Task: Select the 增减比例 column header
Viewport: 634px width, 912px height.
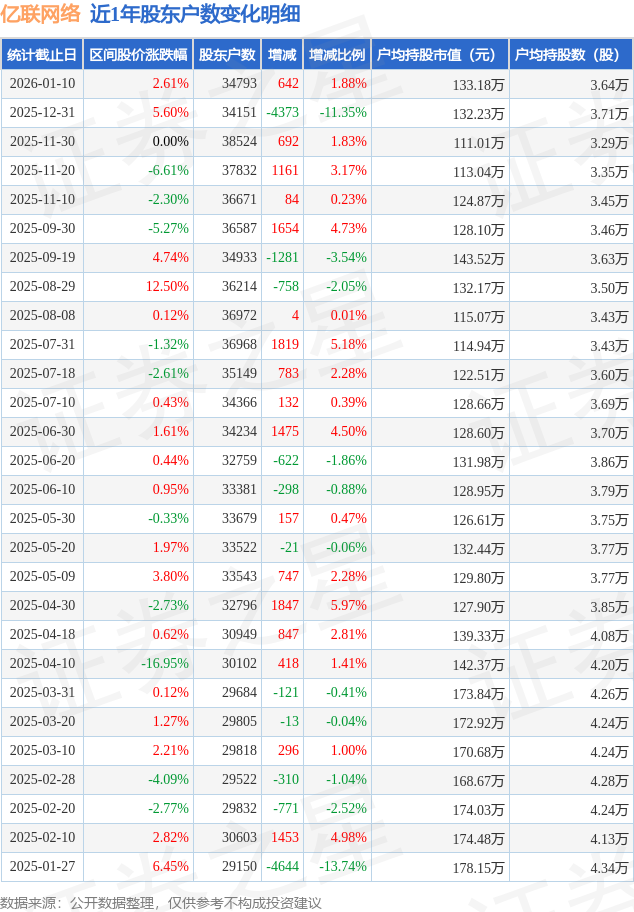Action: (x=337, y=55)
